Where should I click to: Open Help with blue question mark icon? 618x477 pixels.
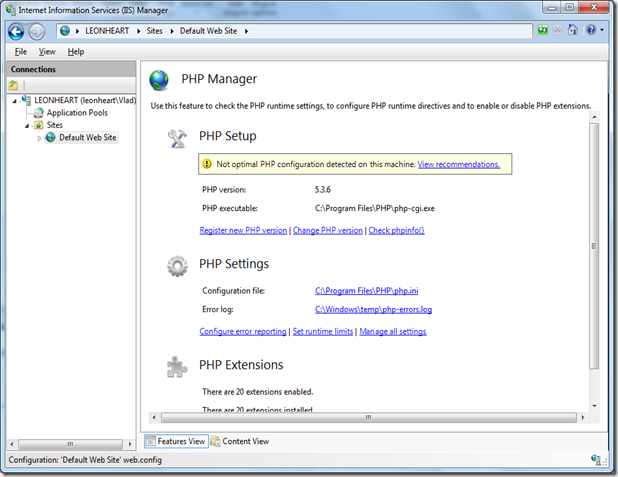point(591,30)
